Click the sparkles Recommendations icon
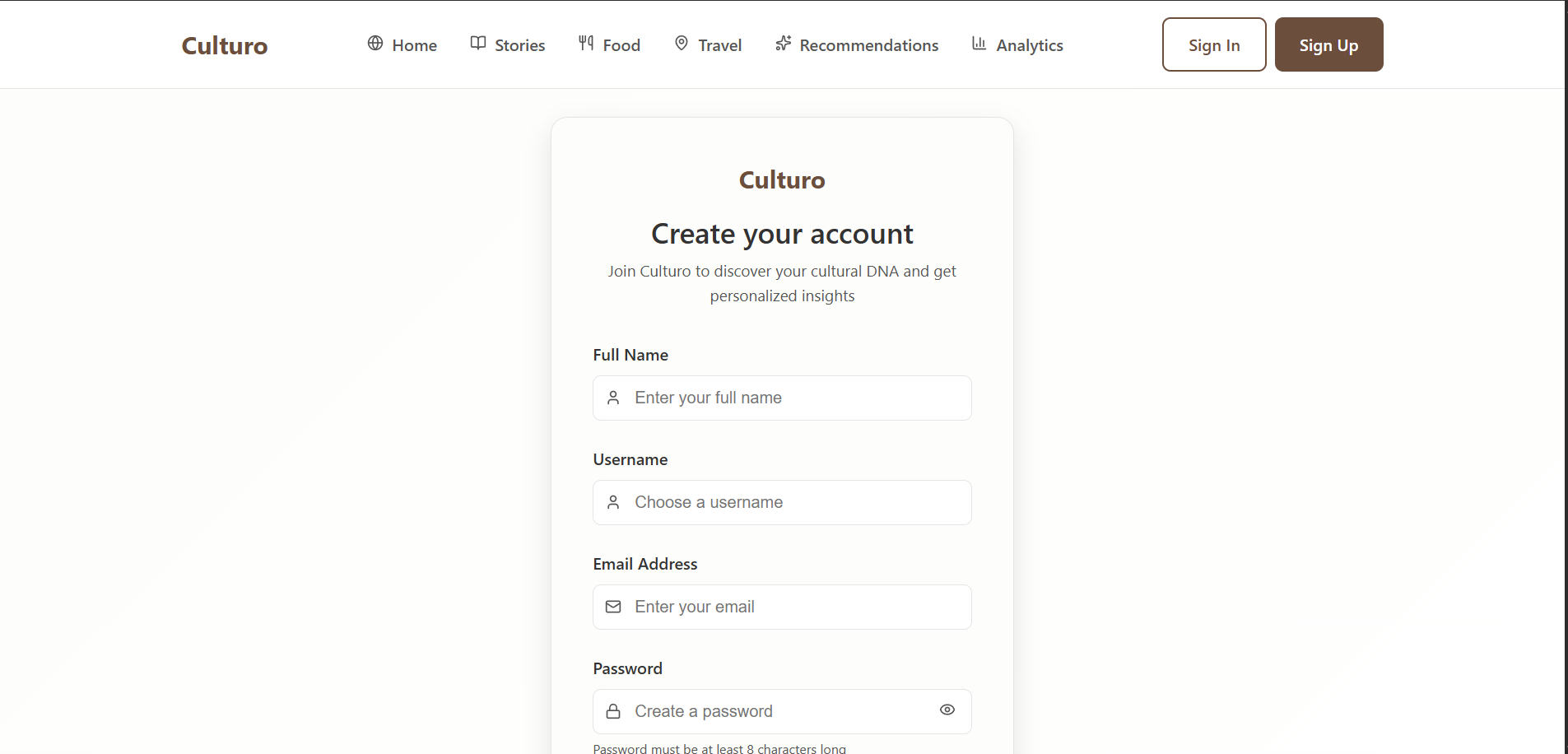The width and height of the screenshot is (1568, 754). [x=783, y=44]
